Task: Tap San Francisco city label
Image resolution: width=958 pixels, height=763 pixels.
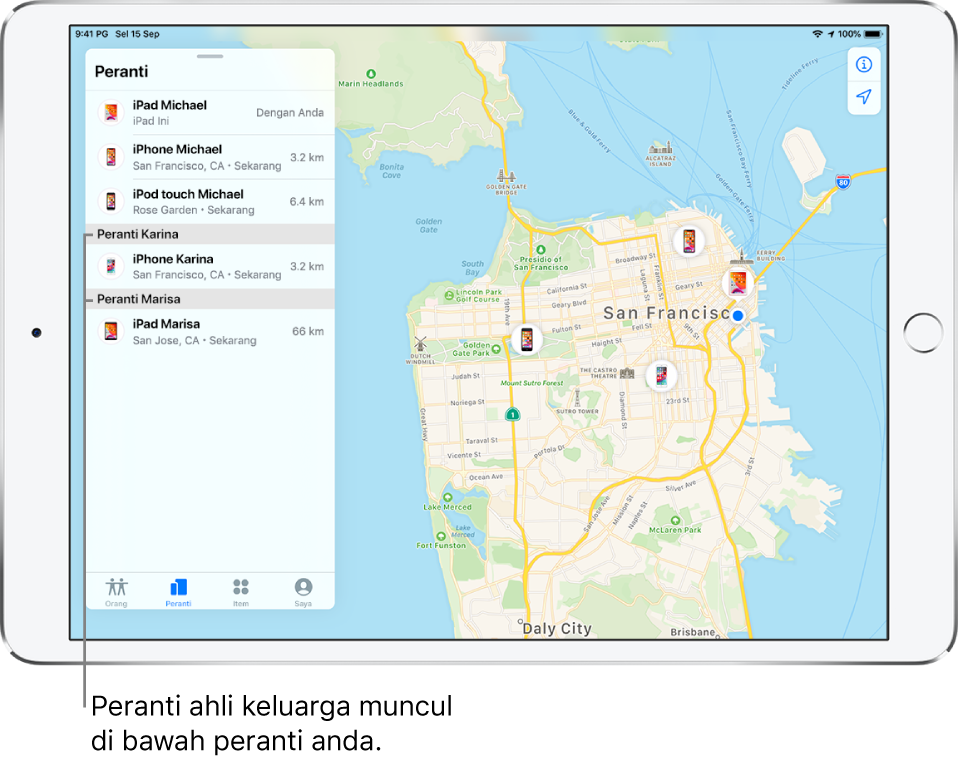Action: pos(667,313)
